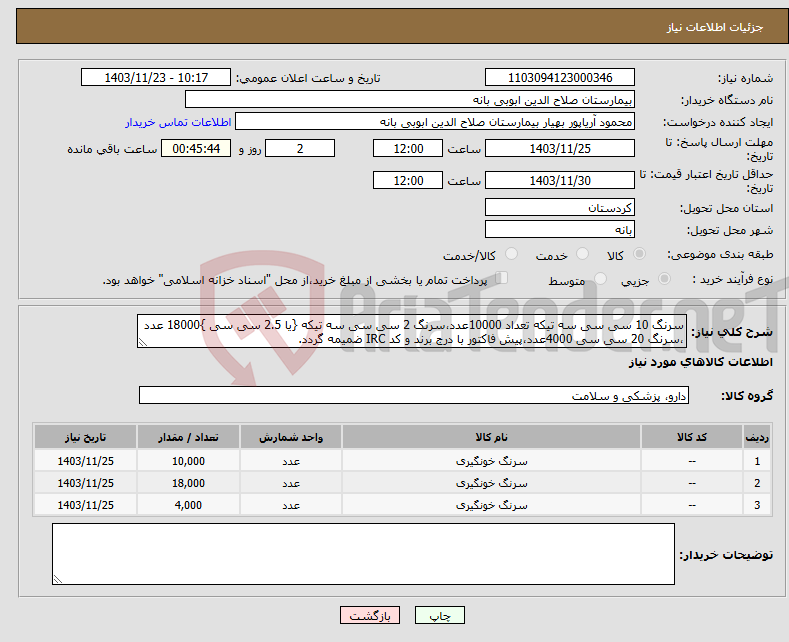Click the remaining days field showing 2
789x642 pixels.
tap(300, 148)
